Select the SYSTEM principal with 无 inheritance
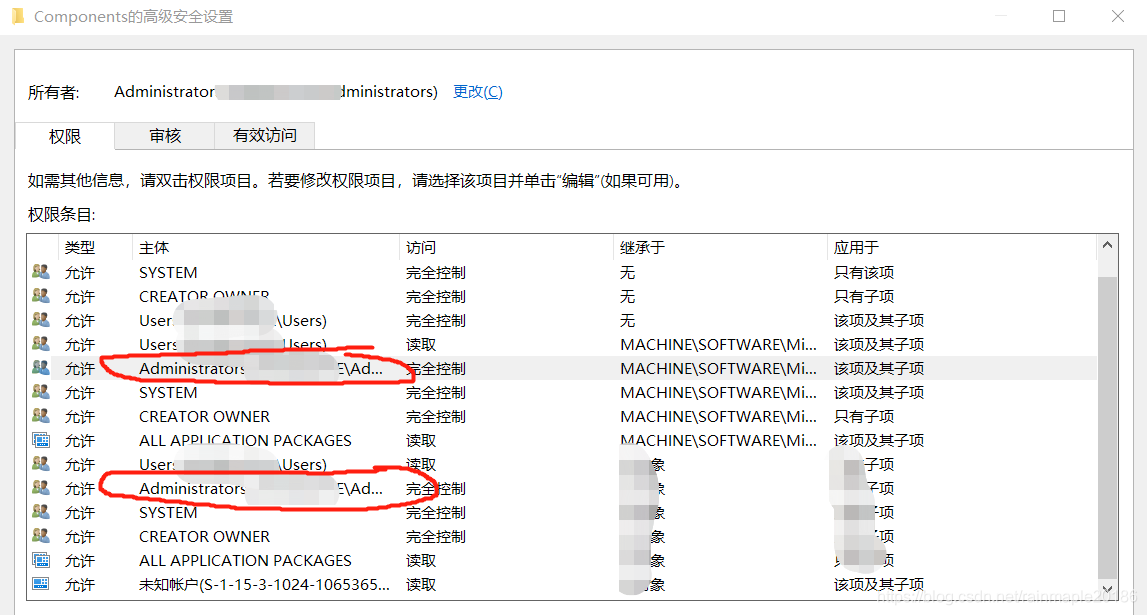 pyautogui.click(x=168, y=273)
